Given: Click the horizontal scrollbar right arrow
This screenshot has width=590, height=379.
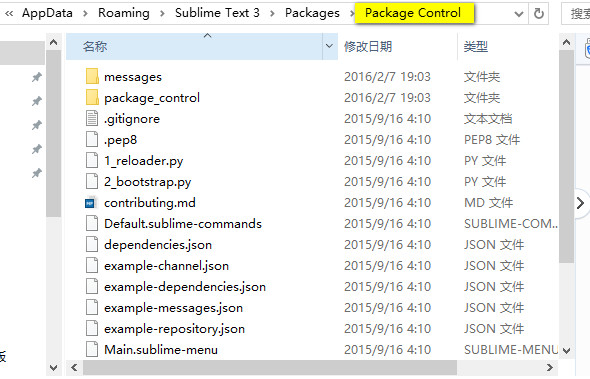Looking at the screenshot, I should coord(550,367).
